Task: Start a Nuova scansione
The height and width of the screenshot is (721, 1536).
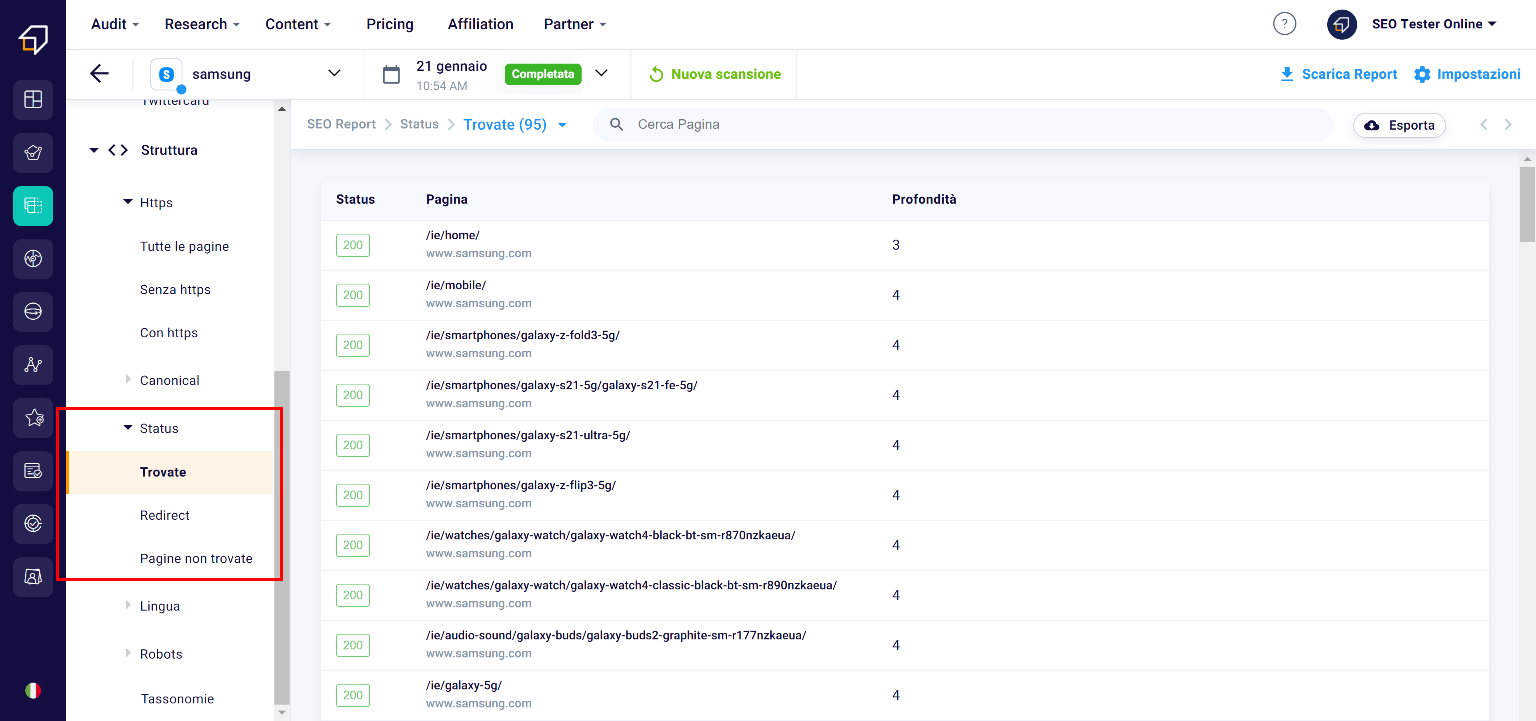Action: [714, 74]
